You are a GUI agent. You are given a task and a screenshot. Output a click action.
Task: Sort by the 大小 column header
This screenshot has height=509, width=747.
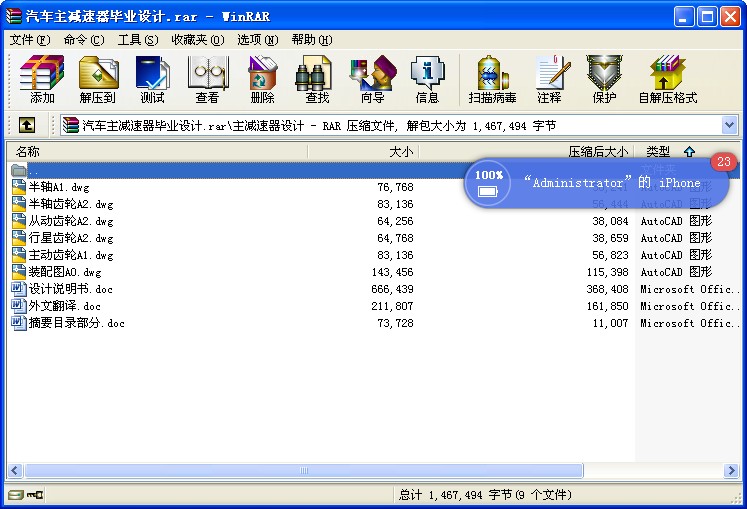pyautogui.click(x=363, y=152)
